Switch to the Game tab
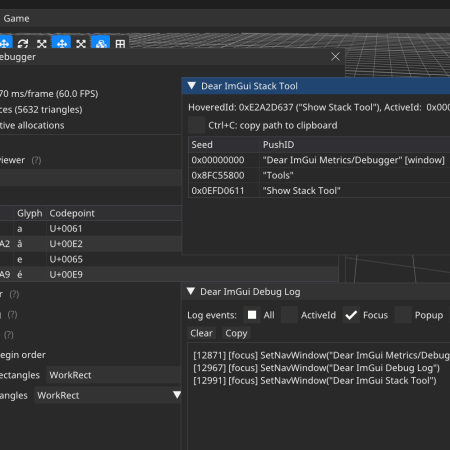450x450 pixels. coord(16,18)
